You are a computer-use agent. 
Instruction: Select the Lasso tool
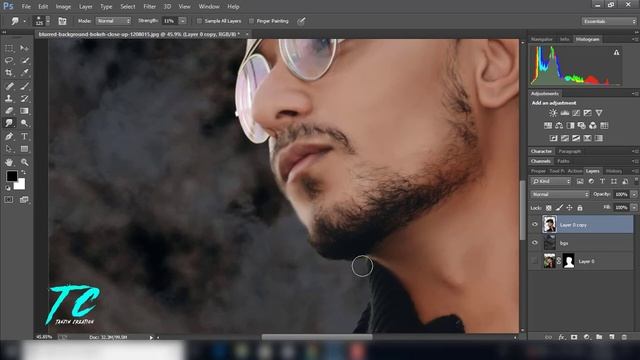[x=9, y=60]
